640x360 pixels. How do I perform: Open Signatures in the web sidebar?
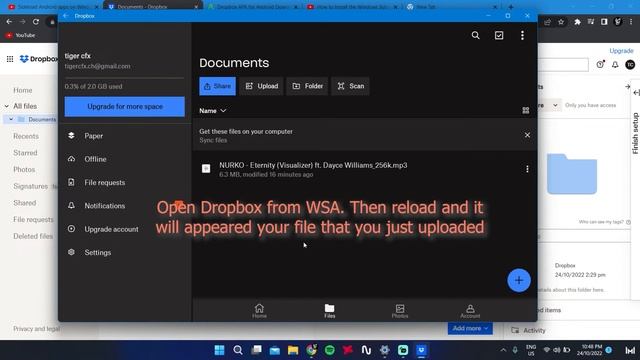tap(30, 186)
